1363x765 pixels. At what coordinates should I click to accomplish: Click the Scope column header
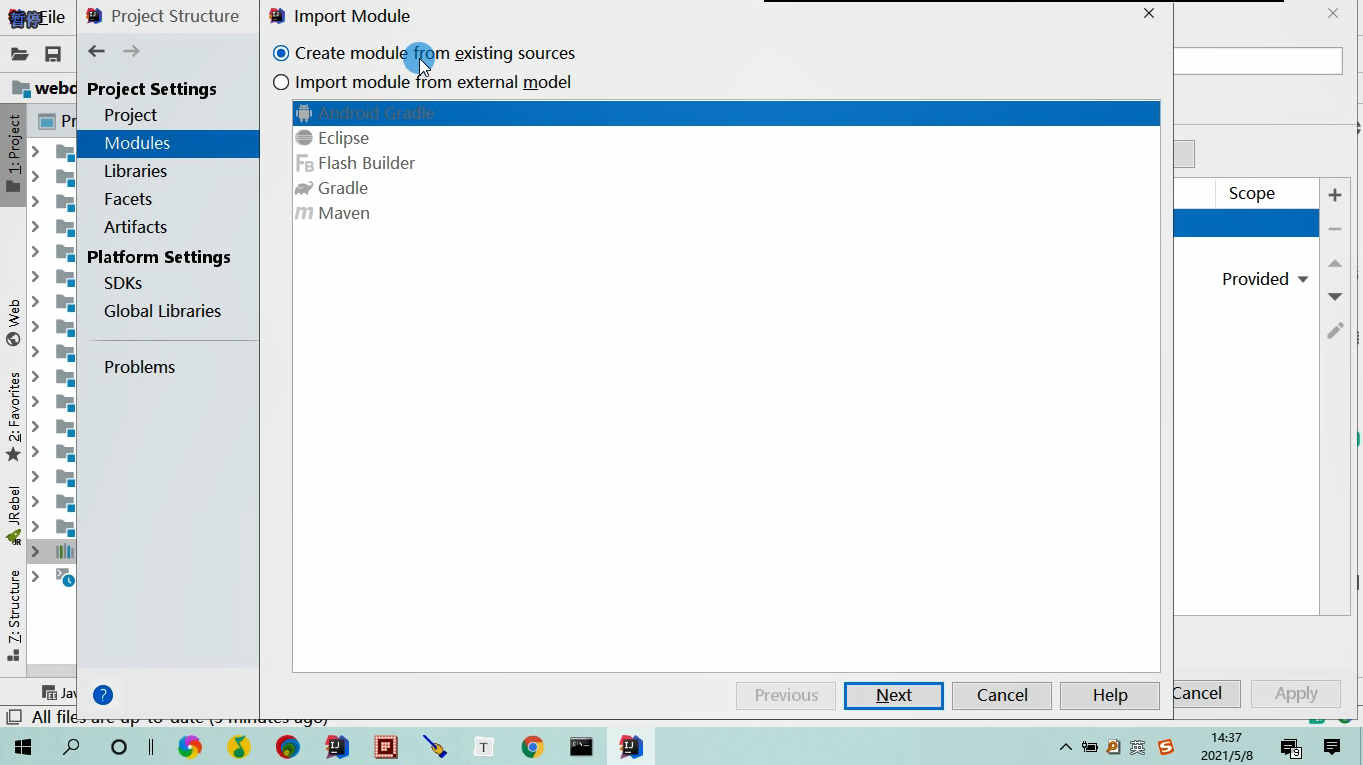[1267, 193]
